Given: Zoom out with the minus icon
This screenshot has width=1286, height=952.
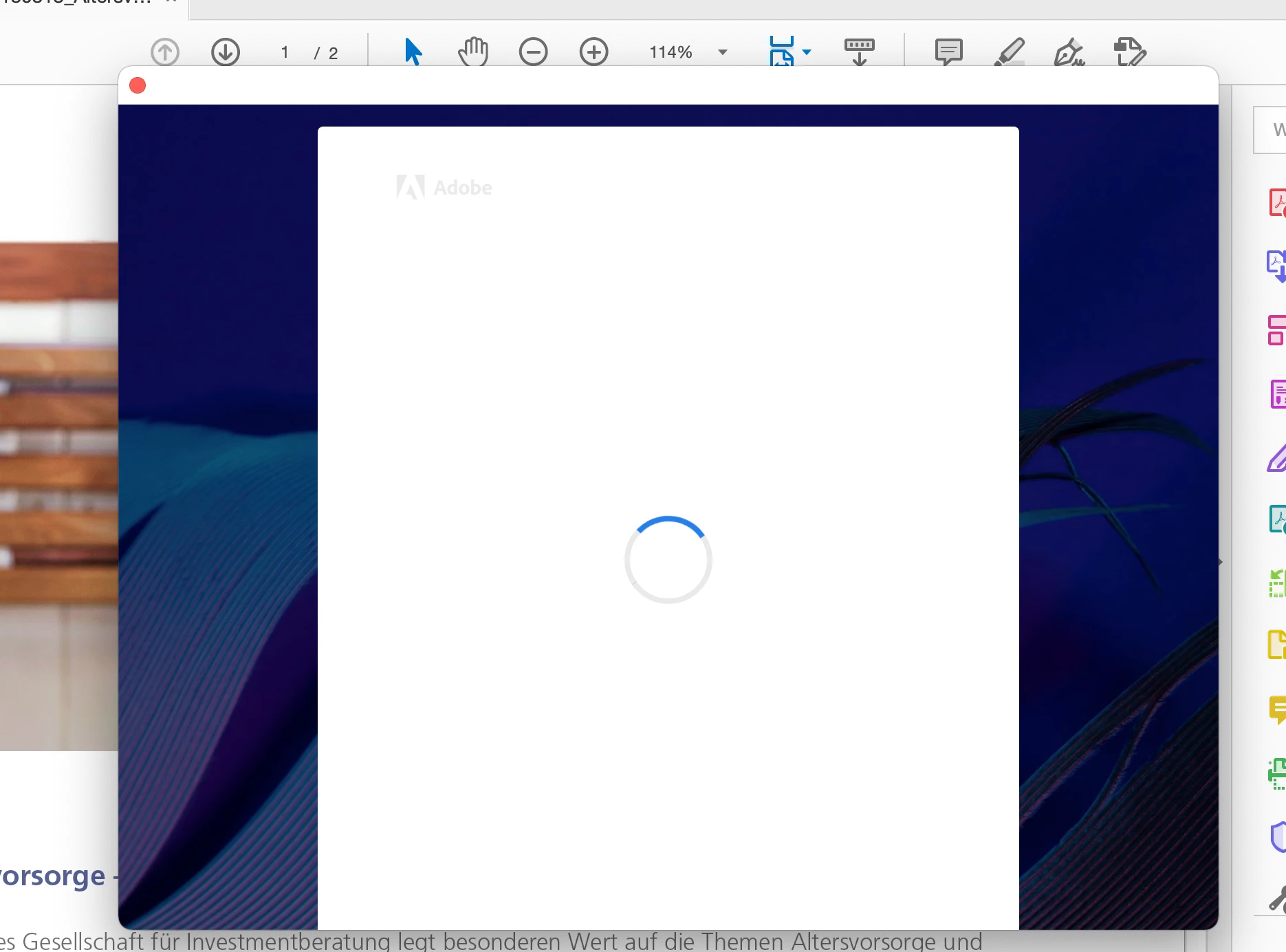Looking at the screenshot, I should point(534,52).
